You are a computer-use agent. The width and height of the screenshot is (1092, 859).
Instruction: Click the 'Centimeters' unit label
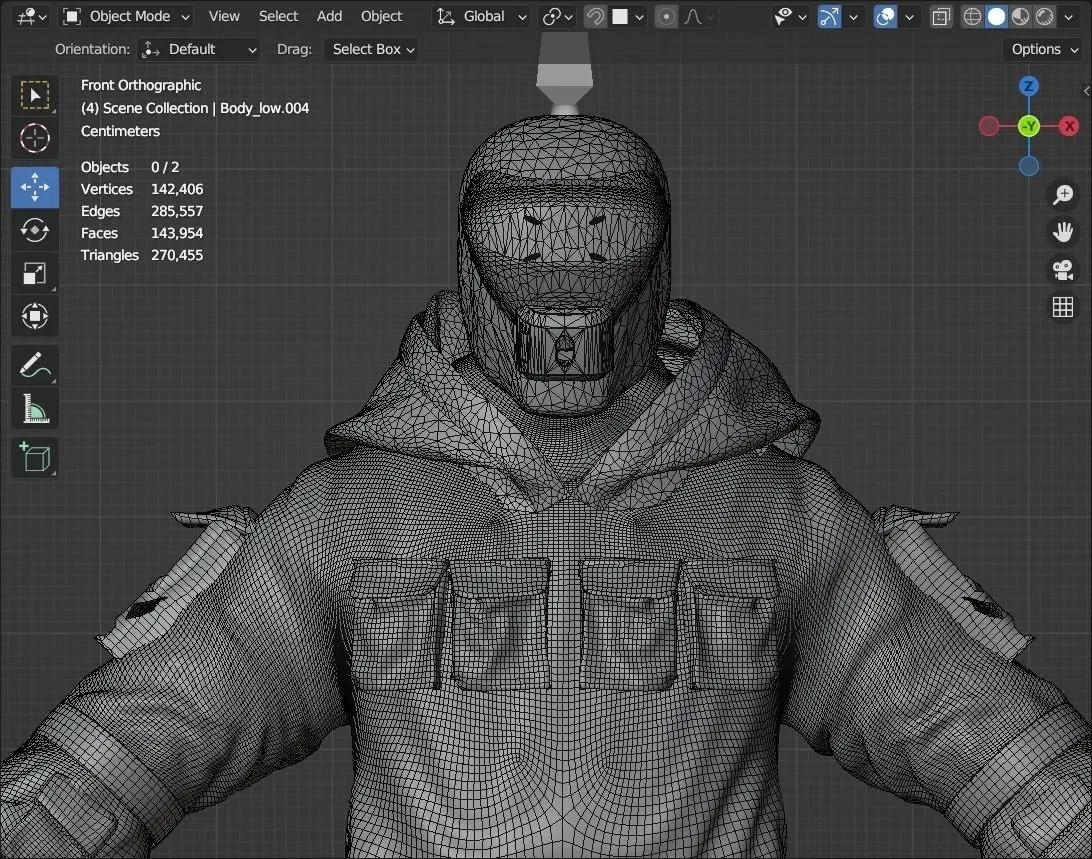coord(120,131)
